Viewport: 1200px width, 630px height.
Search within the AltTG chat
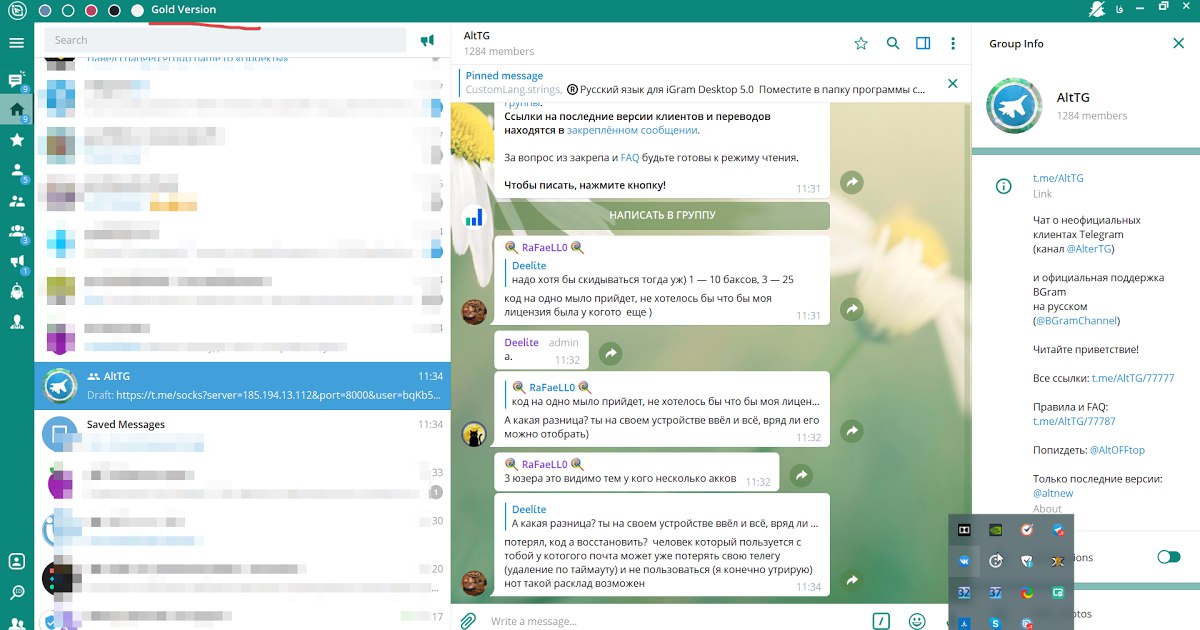pyautogui.click(x=893, y=43)
